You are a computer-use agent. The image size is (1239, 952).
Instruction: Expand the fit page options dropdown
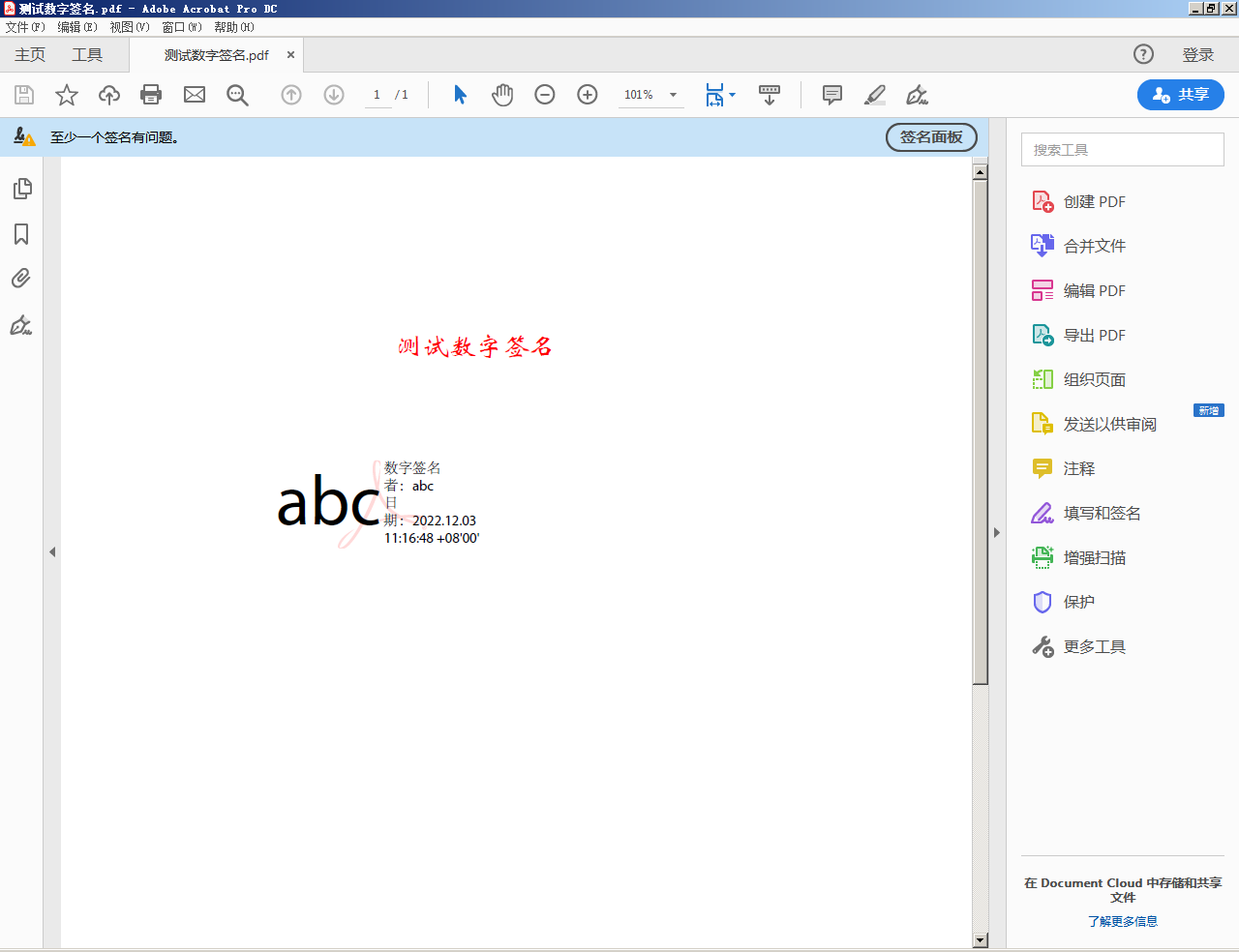(732, 95)
